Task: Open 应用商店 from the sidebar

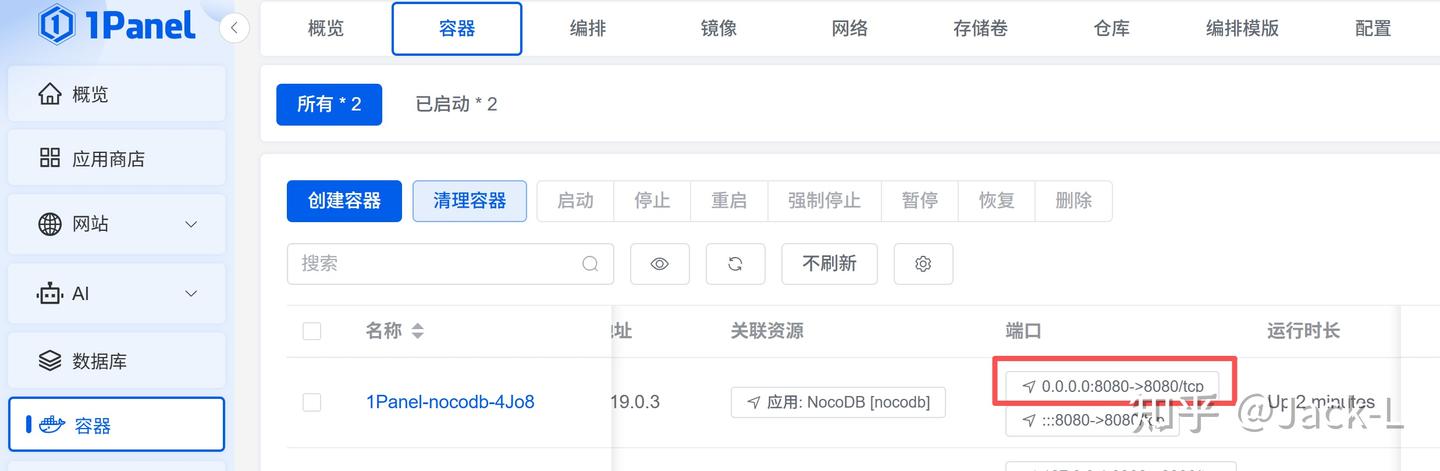Action: pyautogui.click(x=108, y=159)
